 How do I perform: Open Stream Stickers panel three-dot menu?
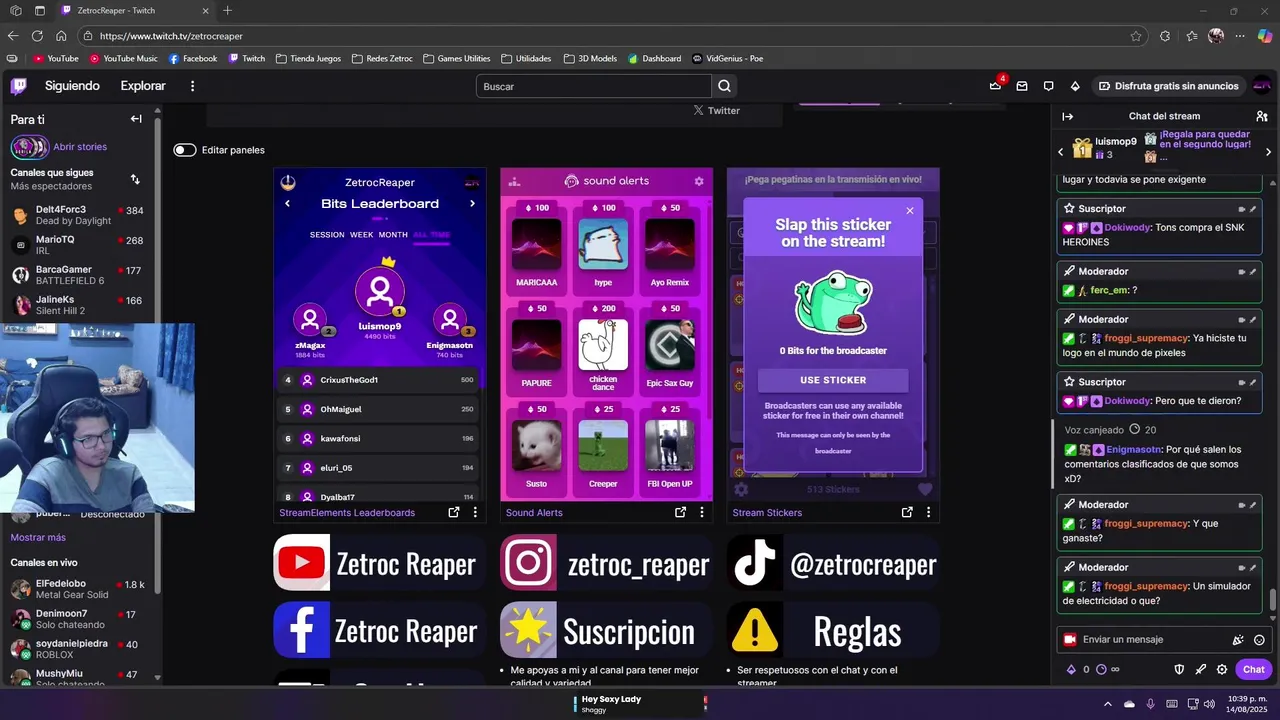tap(928, 512)
